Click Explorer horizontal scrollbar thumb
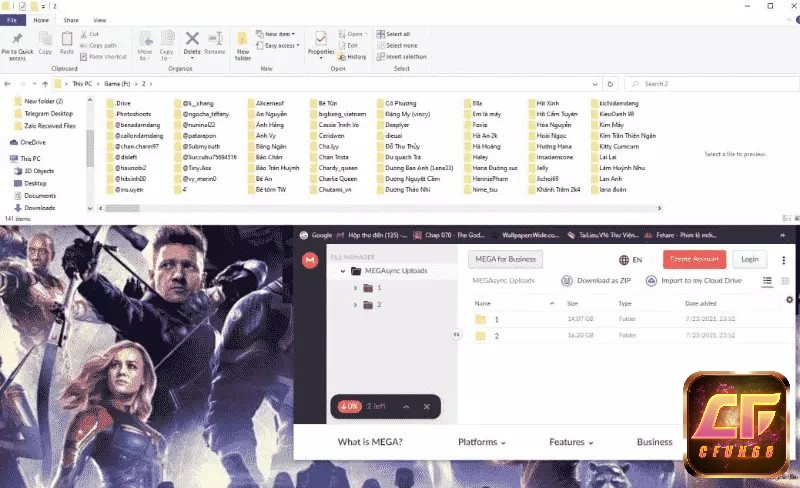This screenshot has height=488, width=800. point(122,208)
